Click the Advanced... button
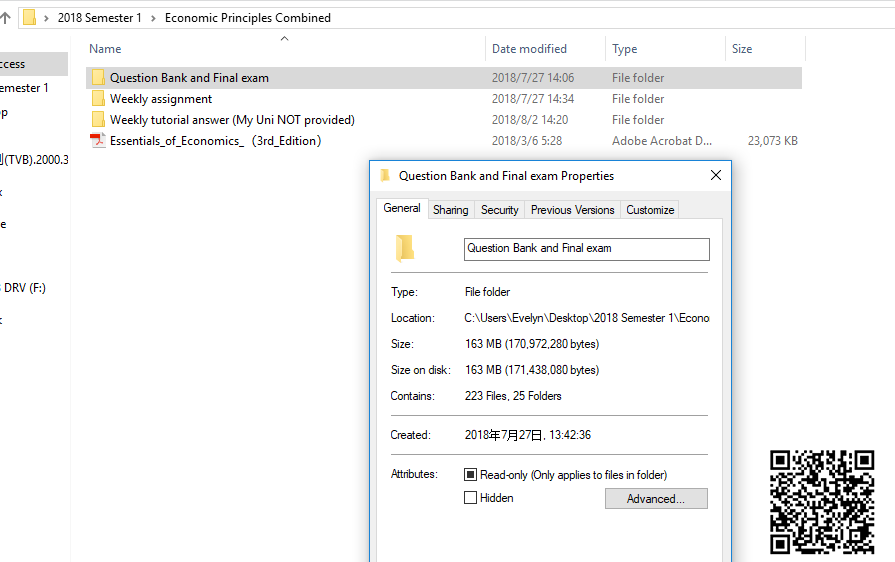Viewport: 895px width, 562px height. (x=656, y=499)
